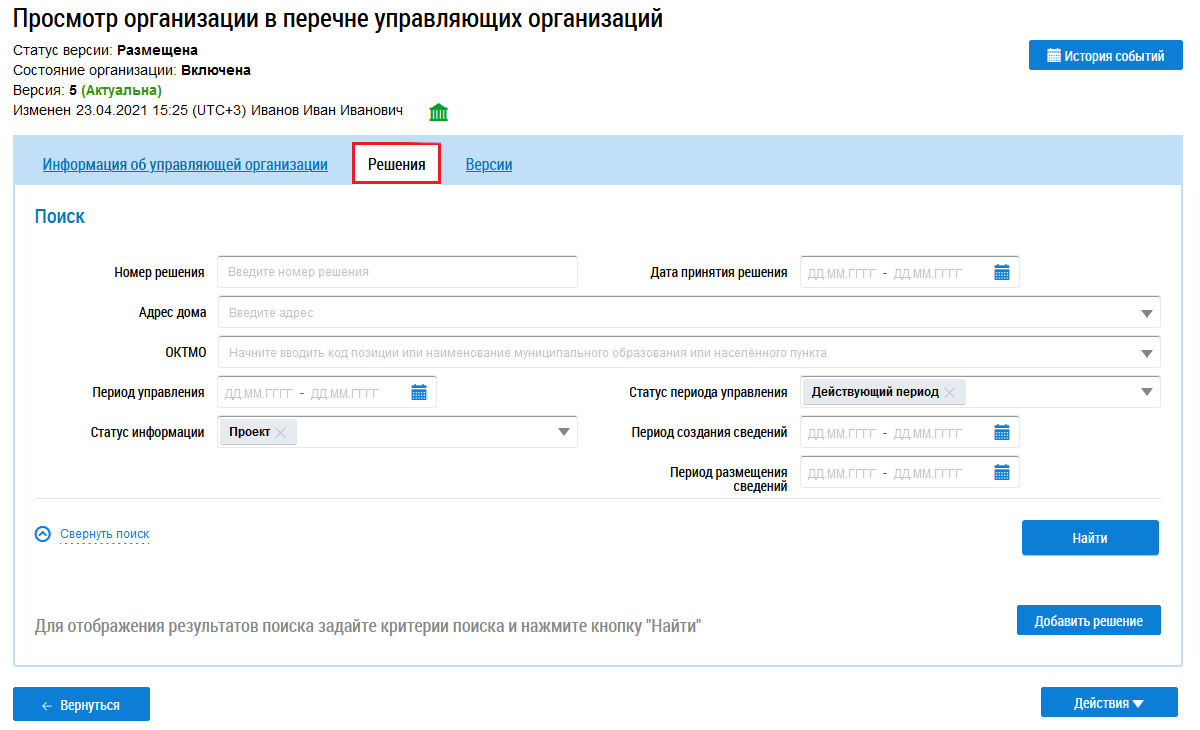Open calendar for Период создания сведений
Screen dimensions: 1200x730
coord(1002,433)
